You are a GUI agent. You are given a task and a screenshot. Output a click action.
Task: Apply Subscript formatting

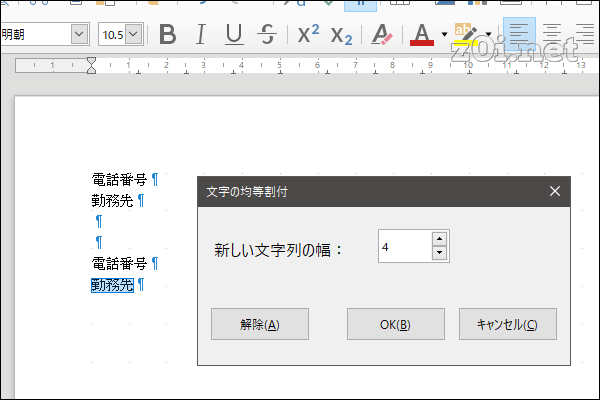point(341,34)
